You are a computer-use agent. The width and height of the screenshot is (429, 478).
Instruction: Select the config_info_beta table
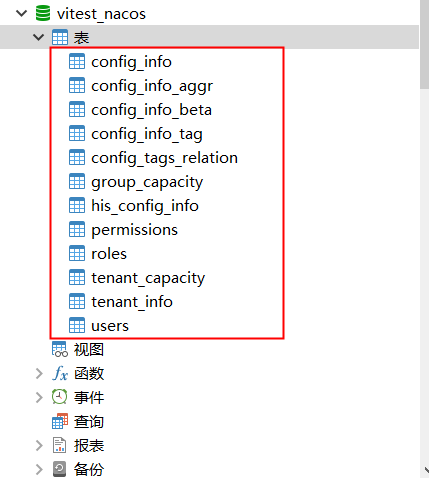pyautogui.click(x=151, y=110)
